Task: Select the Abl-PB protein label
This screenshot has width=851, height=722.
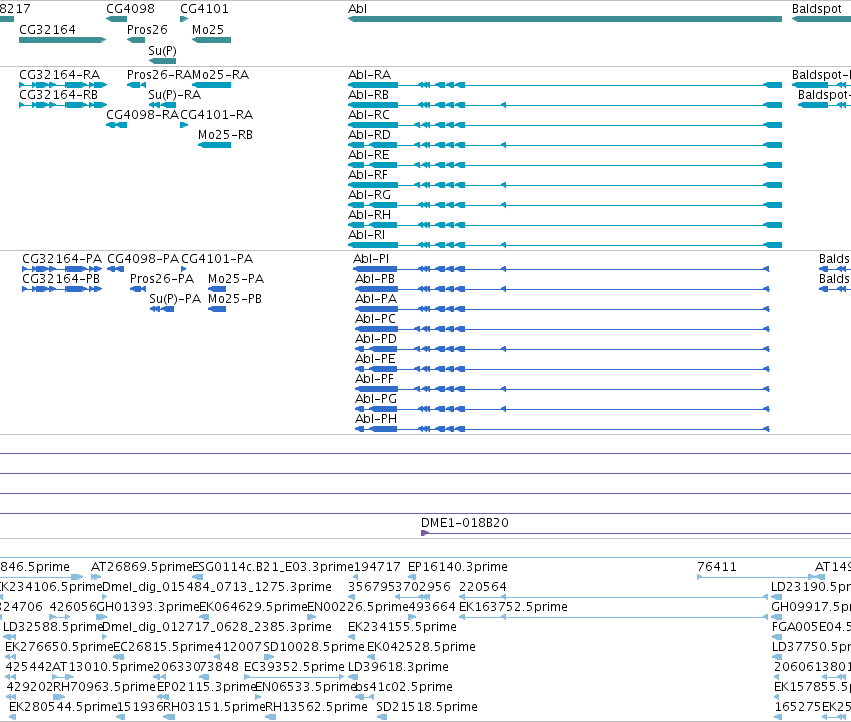Action: pos(375,278)
